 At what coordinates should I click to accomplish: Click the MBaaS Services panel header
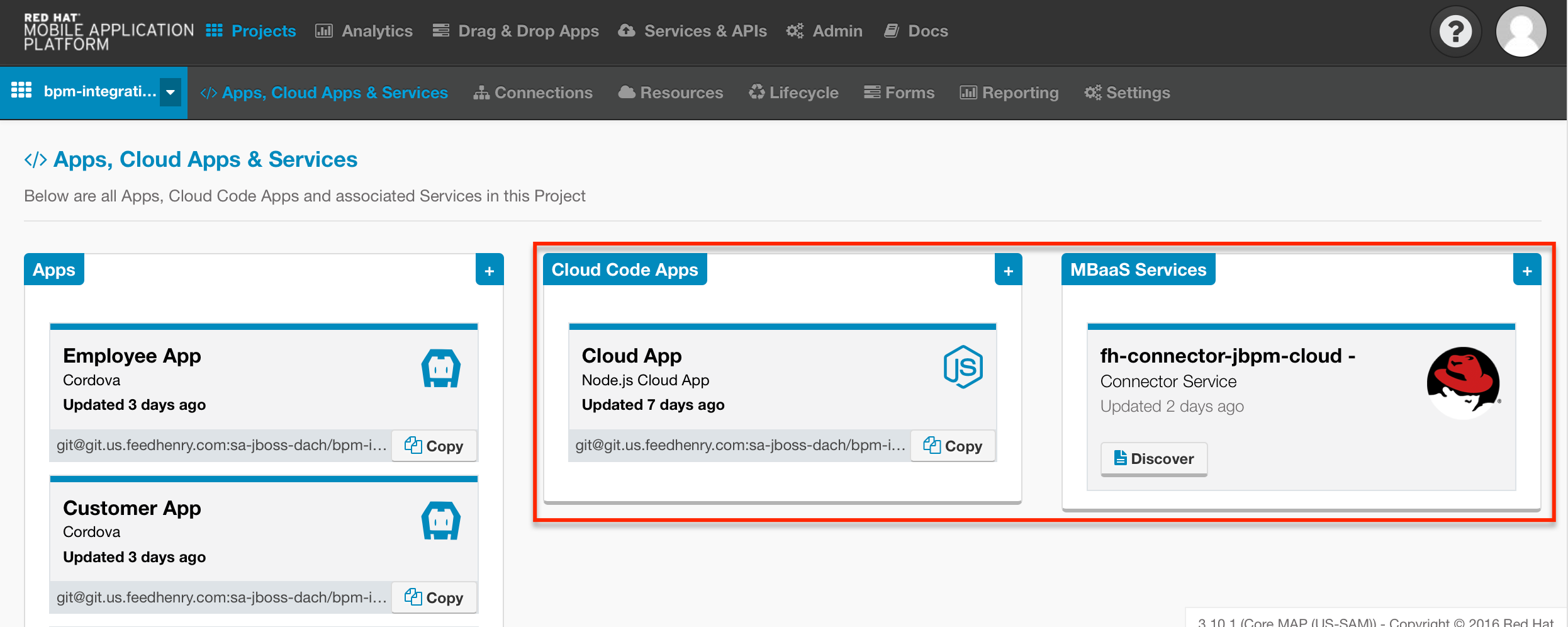coord(1138,269)
